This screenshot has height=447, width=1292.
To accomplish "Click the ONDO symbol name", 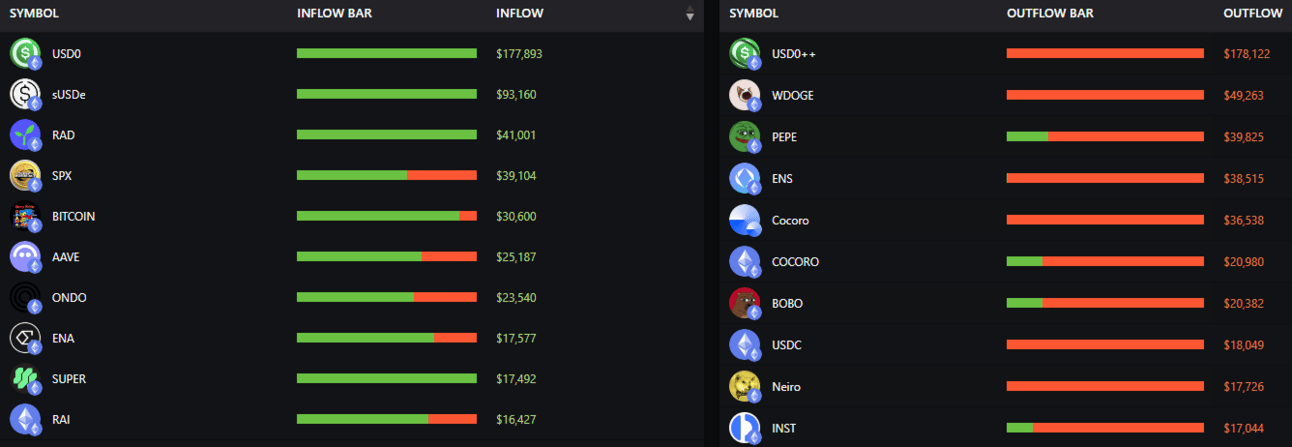I will click(x=69, y=298).
